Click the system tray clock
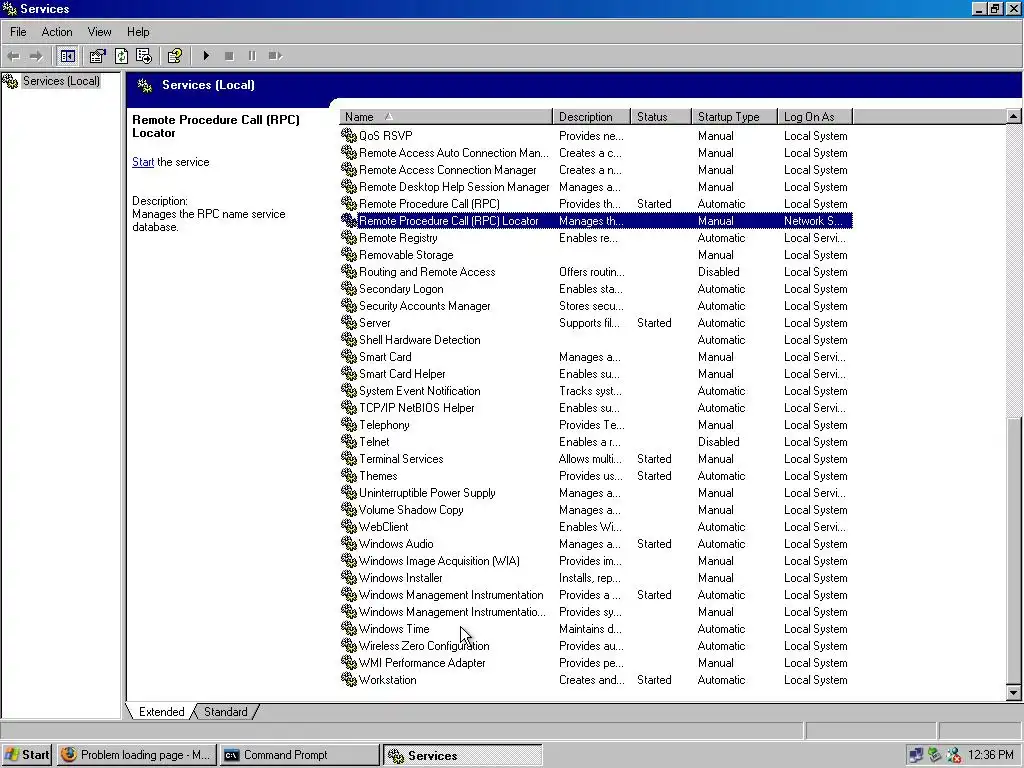Screen dimensions: 1024x768 point(991,755)
